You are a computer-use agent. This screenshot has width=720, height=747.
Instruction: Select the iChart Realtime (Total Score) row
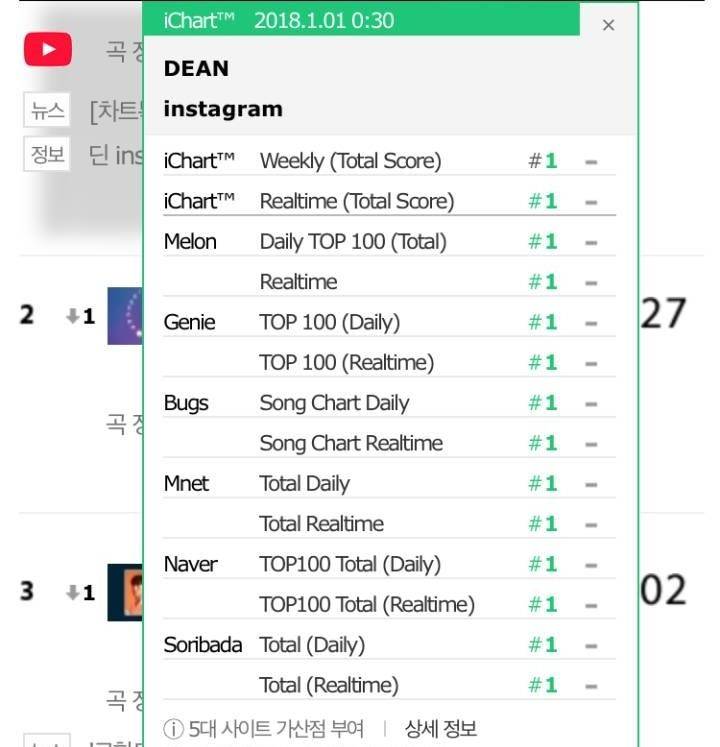tap(389, 201)
